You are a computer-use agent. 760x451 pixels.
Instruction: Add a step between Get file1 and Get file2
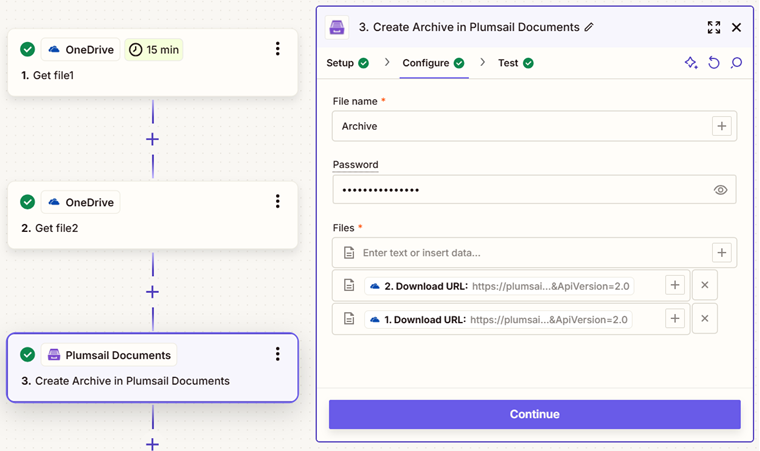153,140
